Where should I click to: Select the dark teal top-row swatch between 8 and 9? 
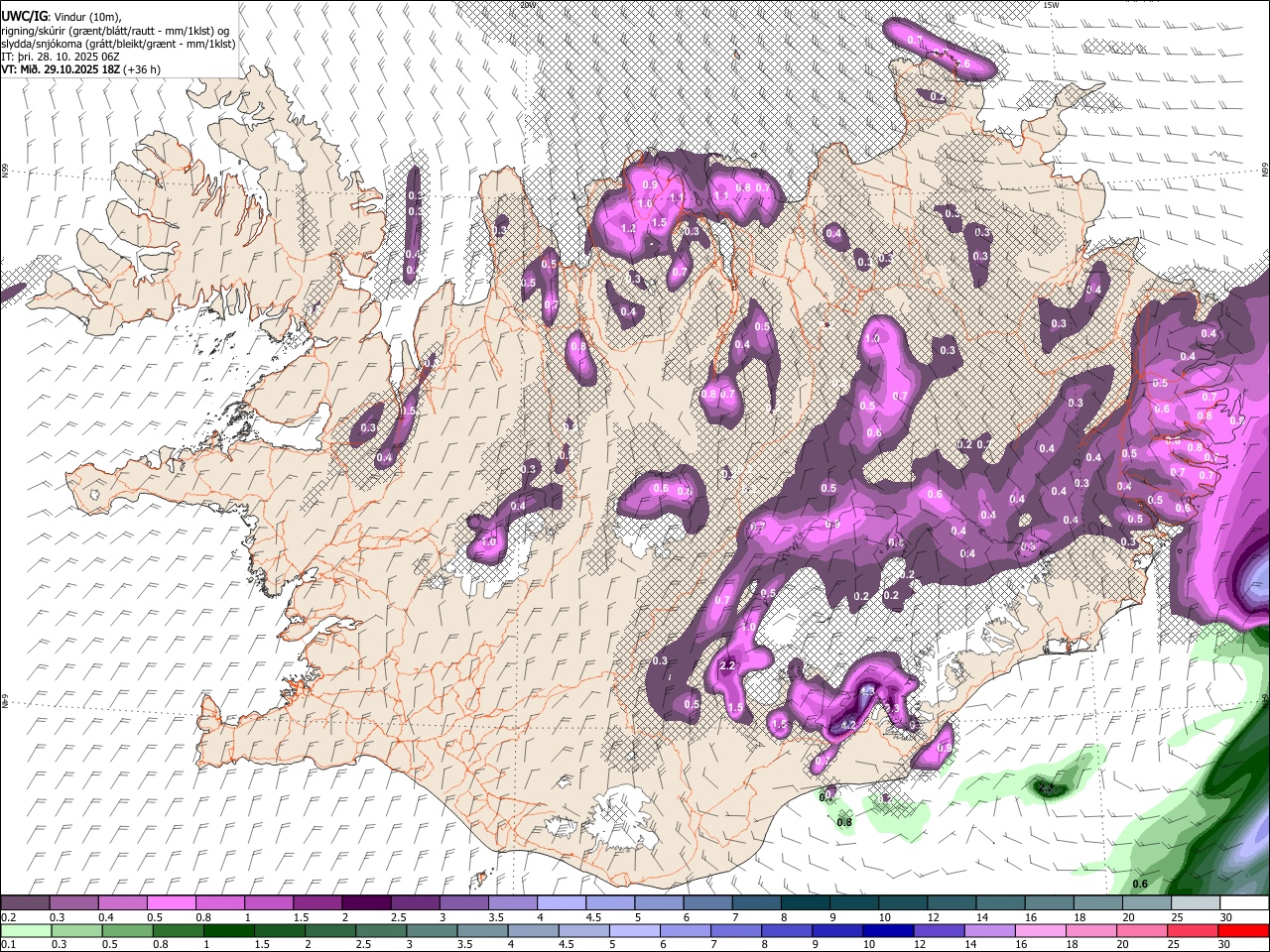(805, 903)
